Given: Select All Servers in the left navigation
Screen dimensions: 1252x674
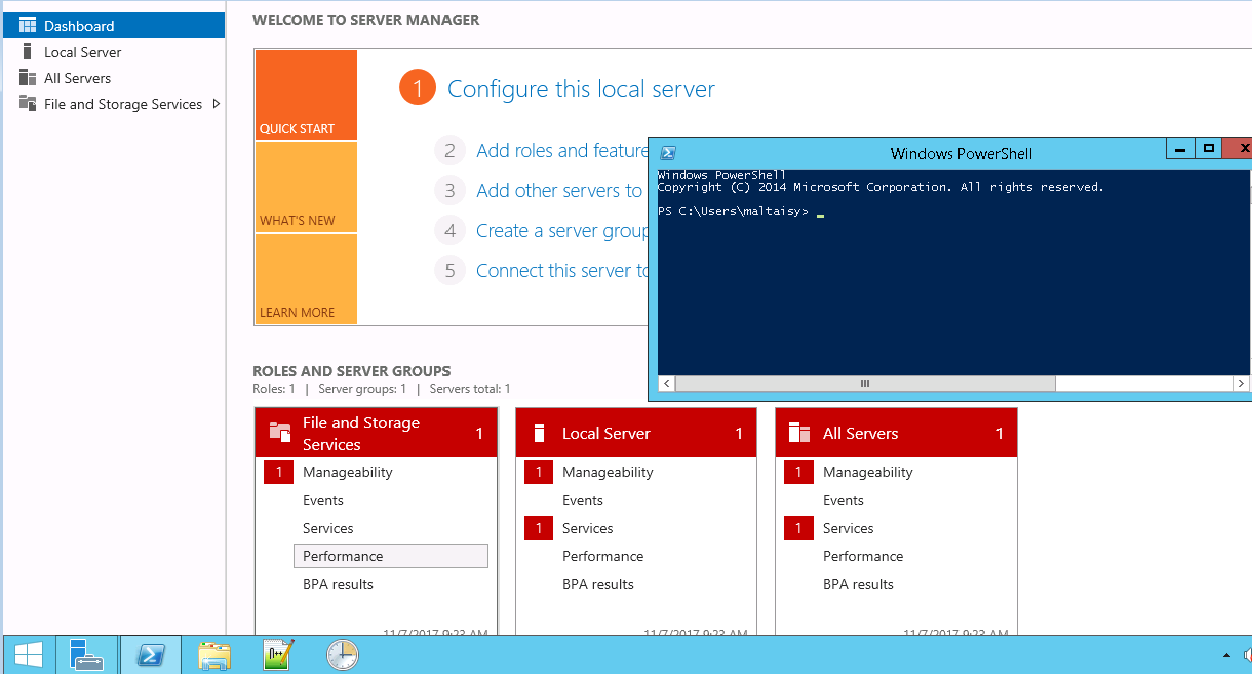Looking at the screenshot, I should (x=77, y=78).
